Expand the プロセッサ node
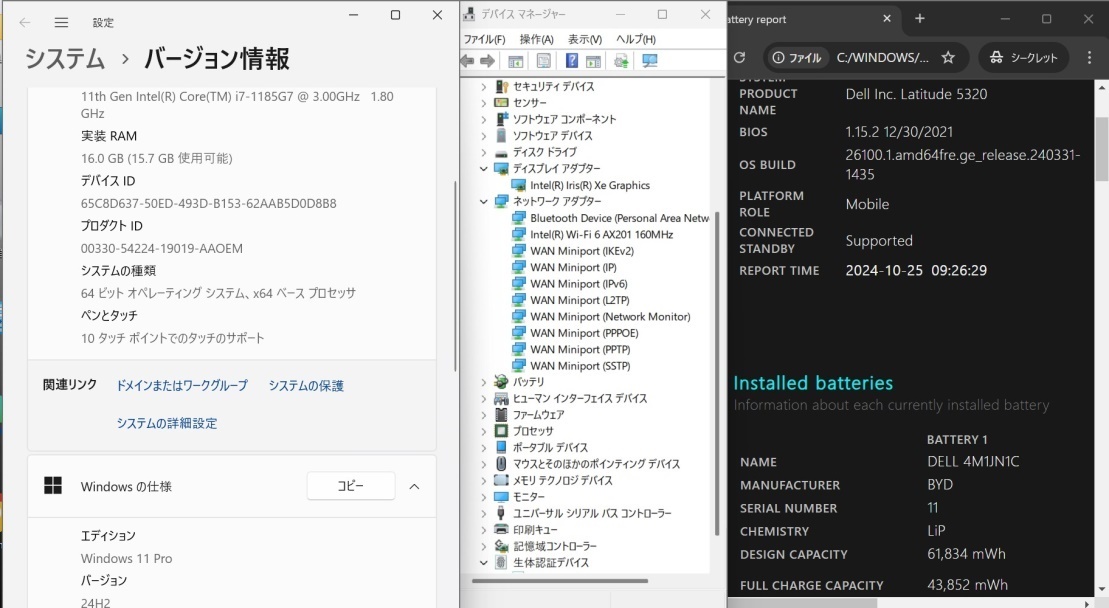 (484, 431)
